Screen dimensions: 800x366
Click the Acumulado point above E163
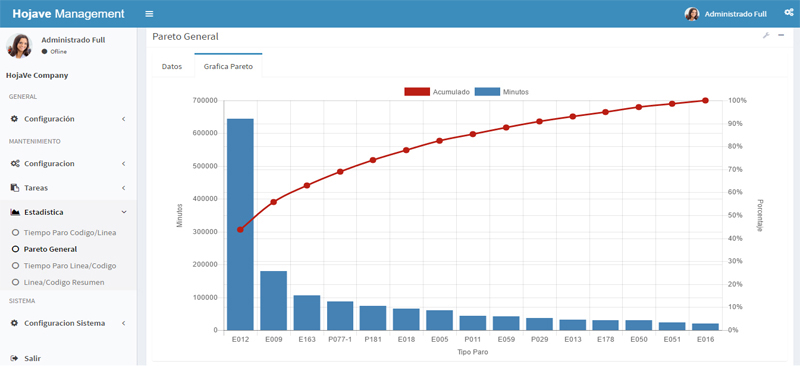pos(307,186)
